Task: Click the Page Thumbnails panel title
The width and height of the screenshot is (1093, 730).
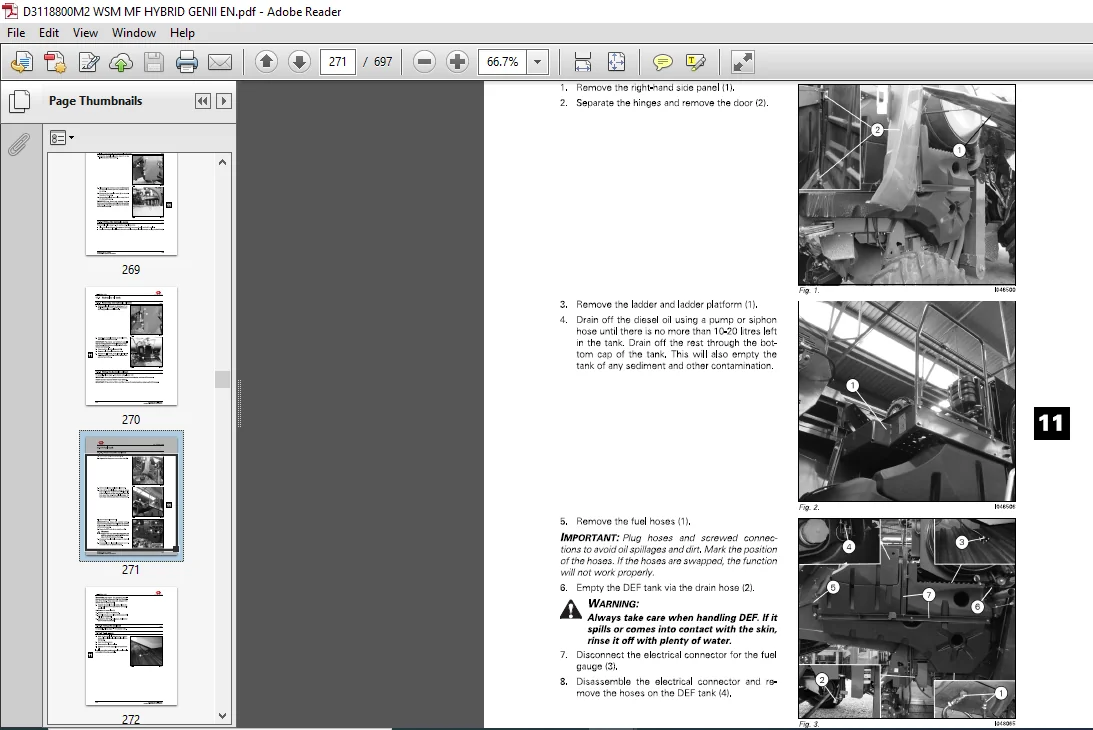Action: pos(95,101)
